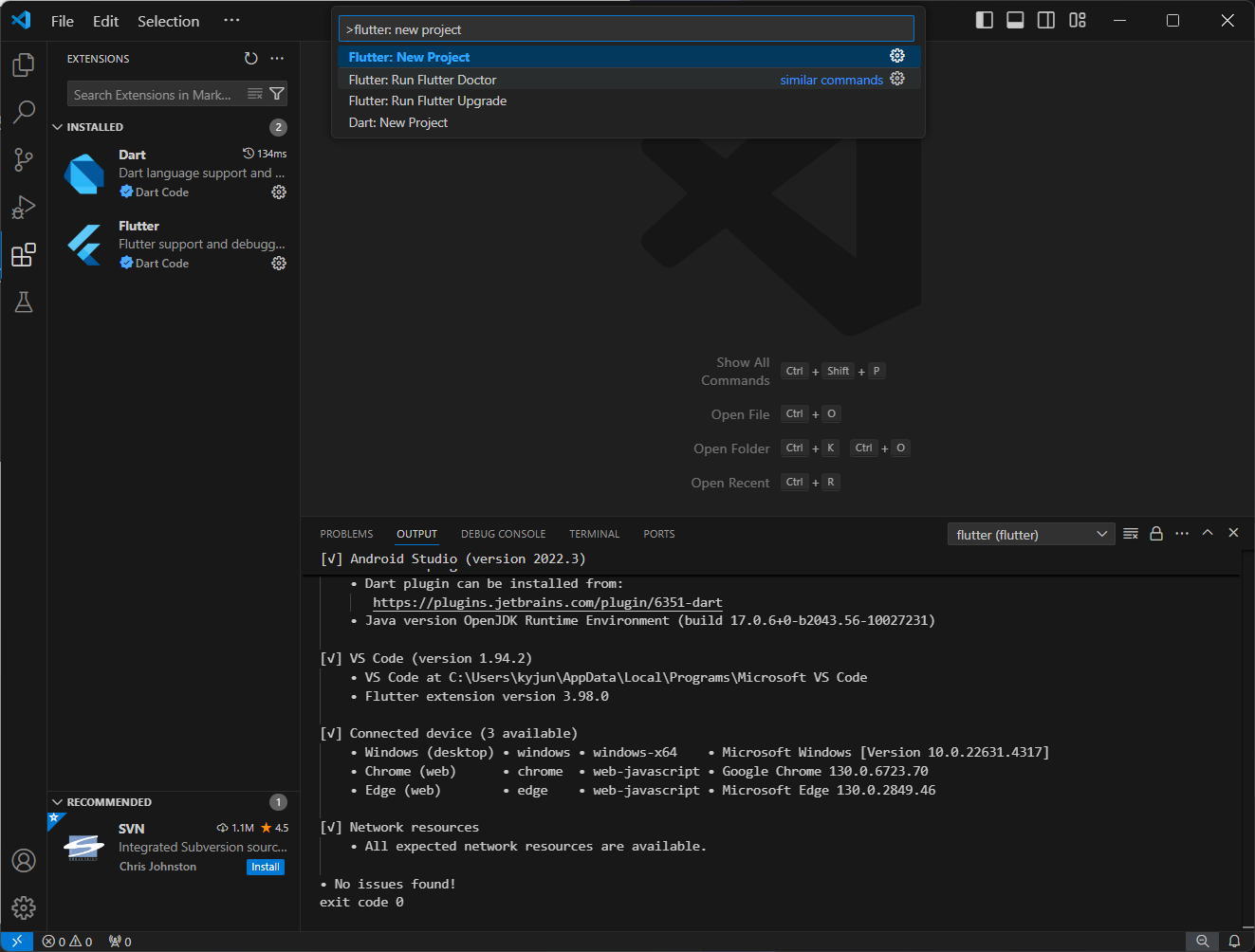Viewport: 1255px width, 952px height.
Task: Choose Flutter: Run Flutter Doctor command
Action: (629, 80)
